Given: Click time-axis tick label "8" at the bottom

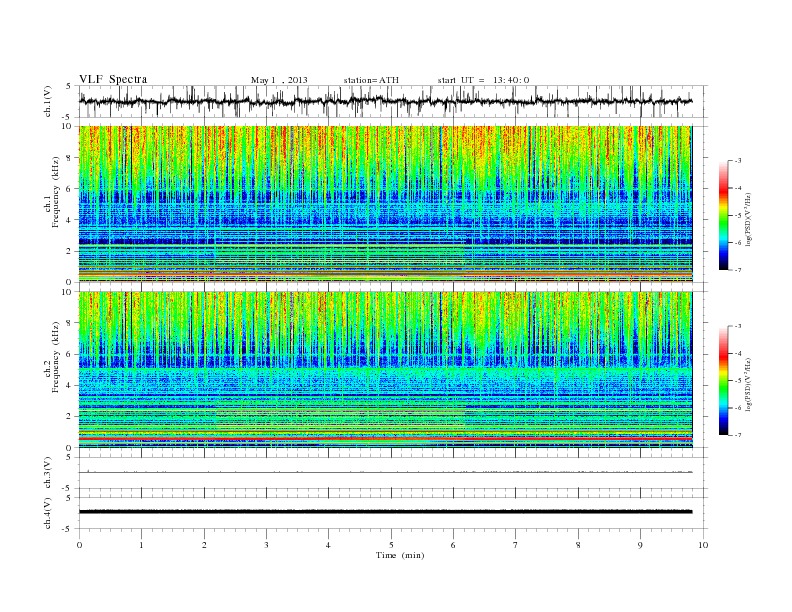Looking at the screenshot, I should [x=578, y=545].
